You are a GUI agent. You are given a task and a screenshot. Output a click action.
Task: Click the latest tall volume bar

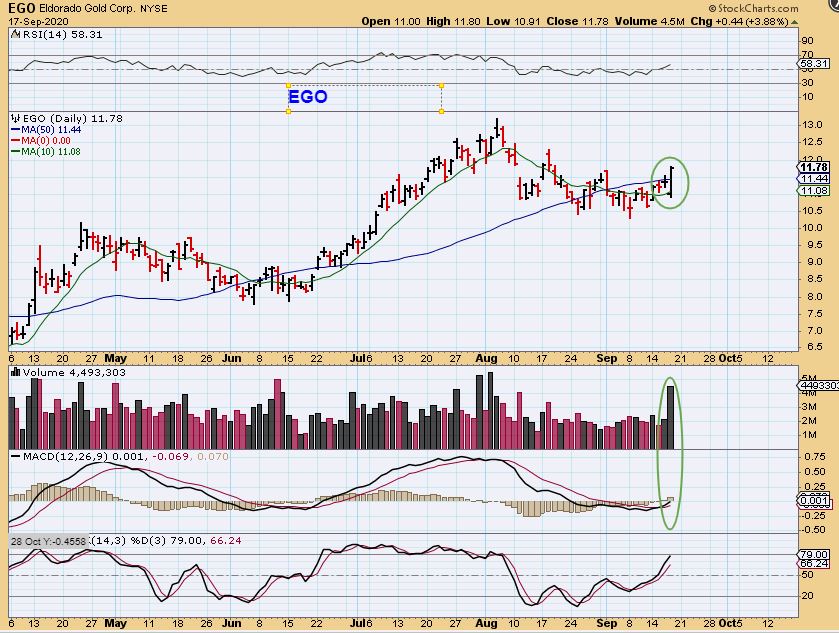[x=670, y=417]
